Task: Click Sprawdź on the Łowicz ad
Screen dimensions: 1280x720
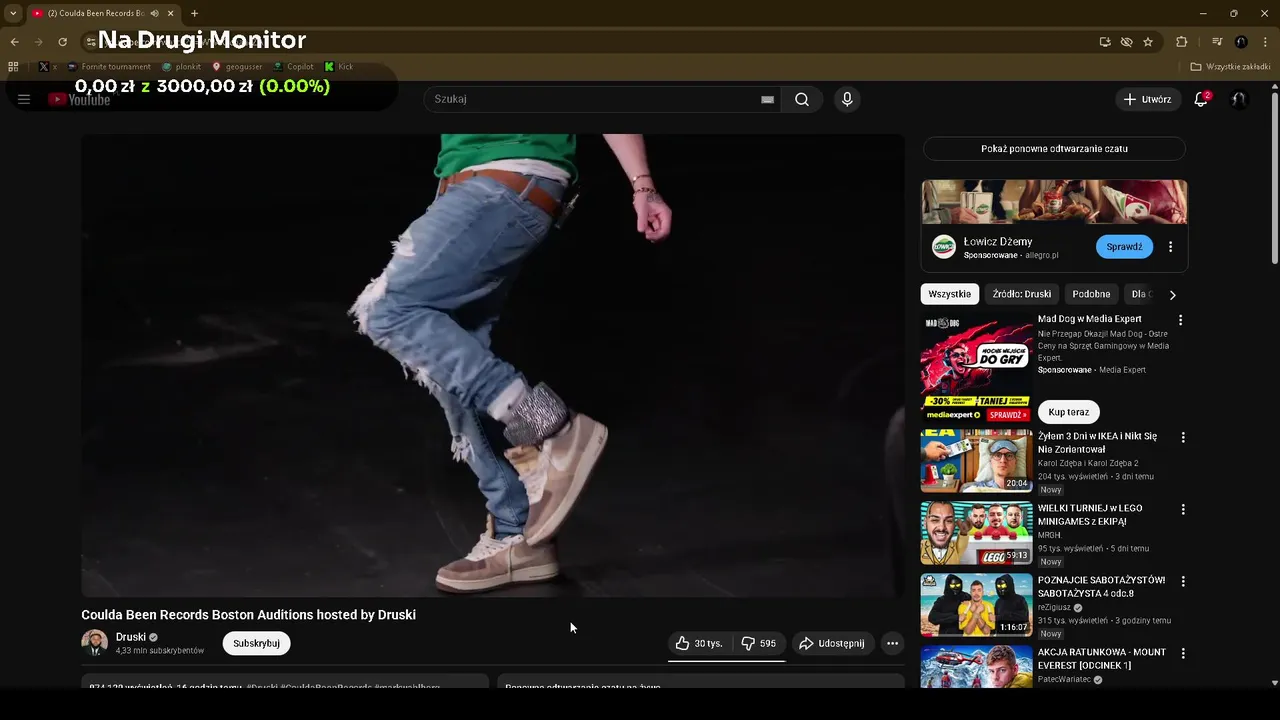Action: pyautogui.click(x=1124, y=247)
